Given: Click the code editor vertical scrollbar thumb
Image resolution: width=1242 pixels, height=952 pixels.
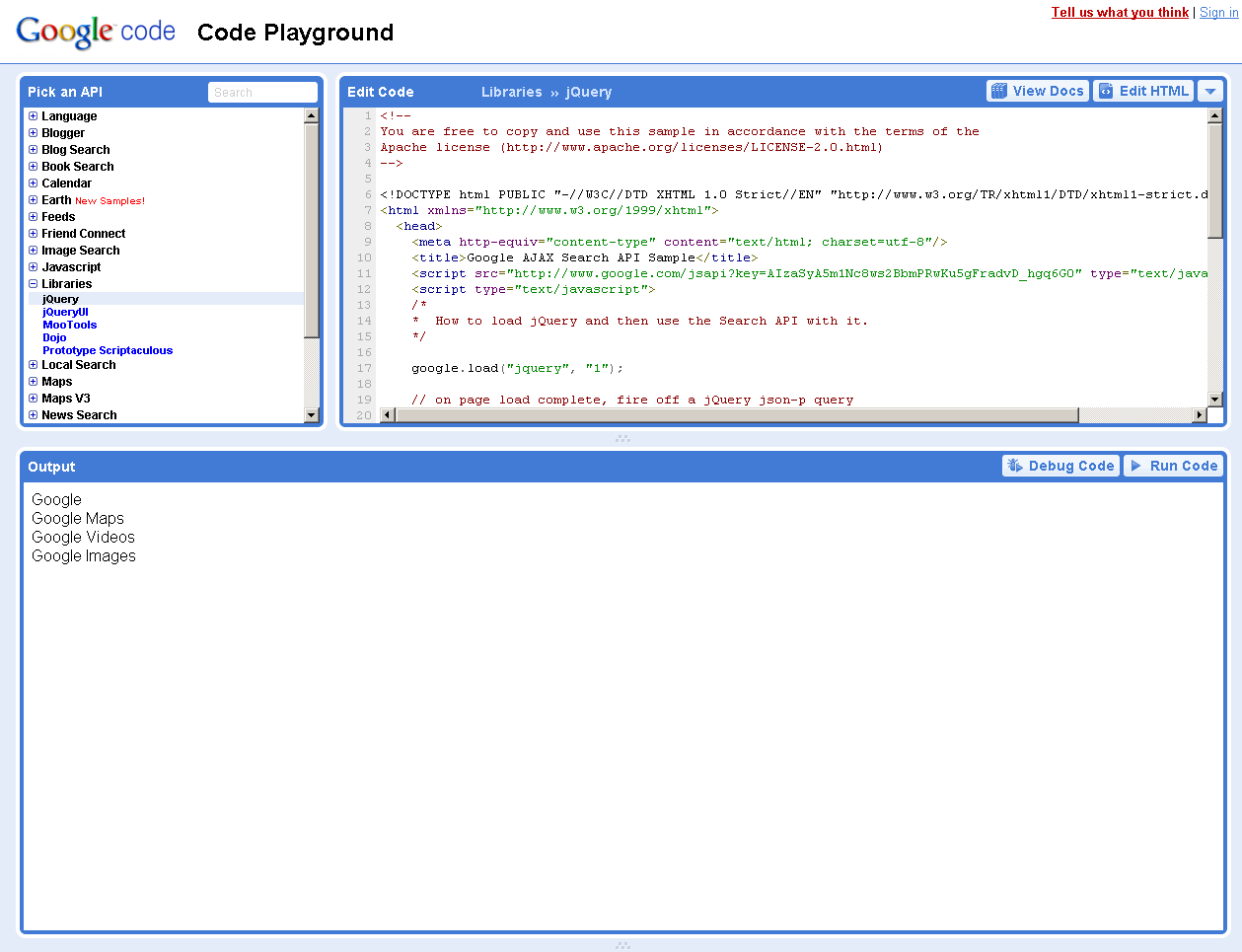Looking at the screenshot, I should click(x=1215, y=181).
